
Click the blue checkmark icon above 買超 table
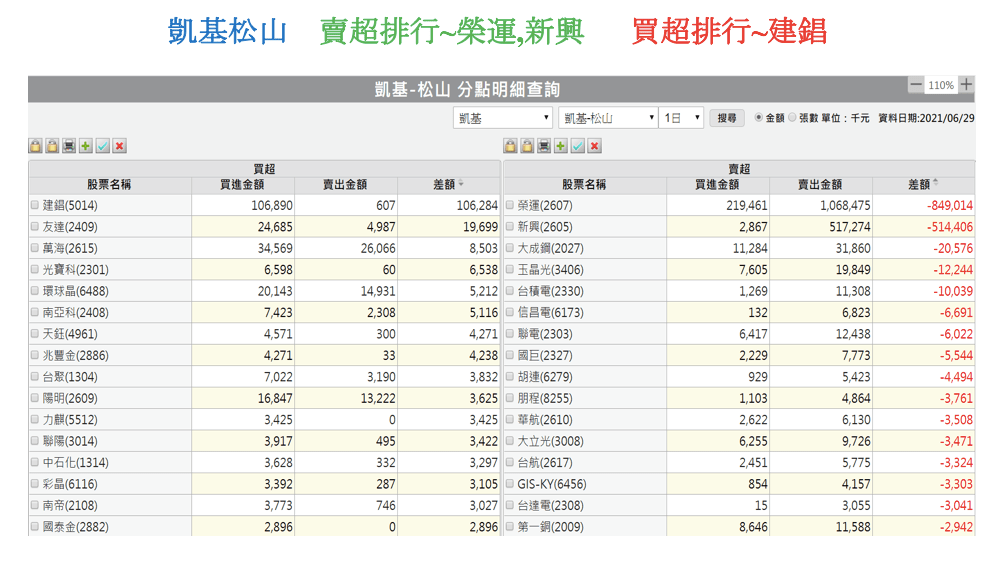tap(103, 146)
